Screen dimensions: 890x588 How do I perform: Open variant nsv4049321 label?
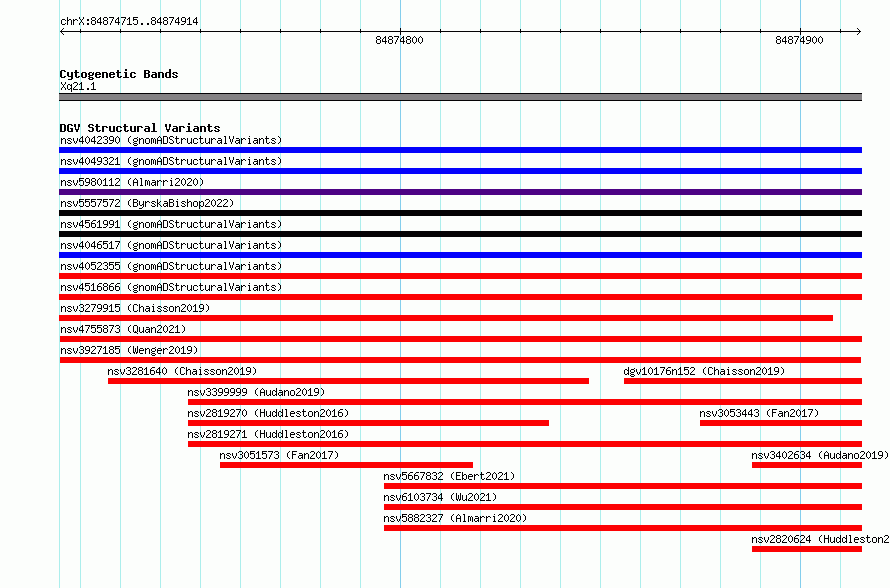(x=171, y=161)
